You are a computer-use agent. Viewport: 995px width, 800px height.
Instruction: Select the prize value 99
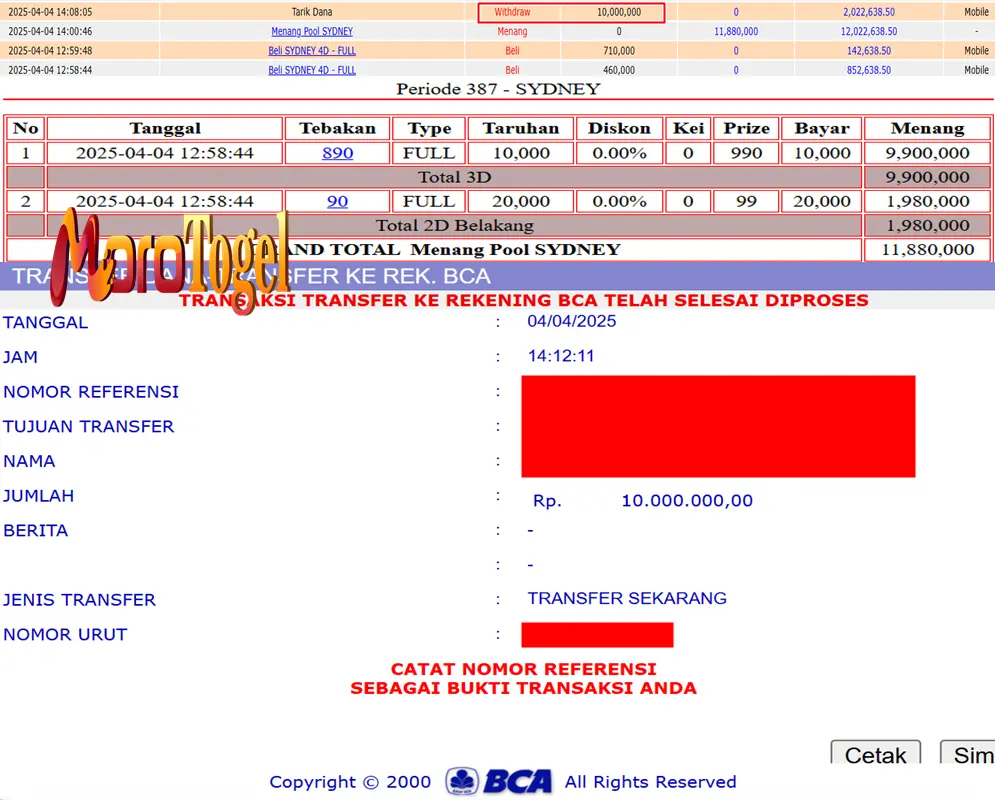click(x=746, y=201)
